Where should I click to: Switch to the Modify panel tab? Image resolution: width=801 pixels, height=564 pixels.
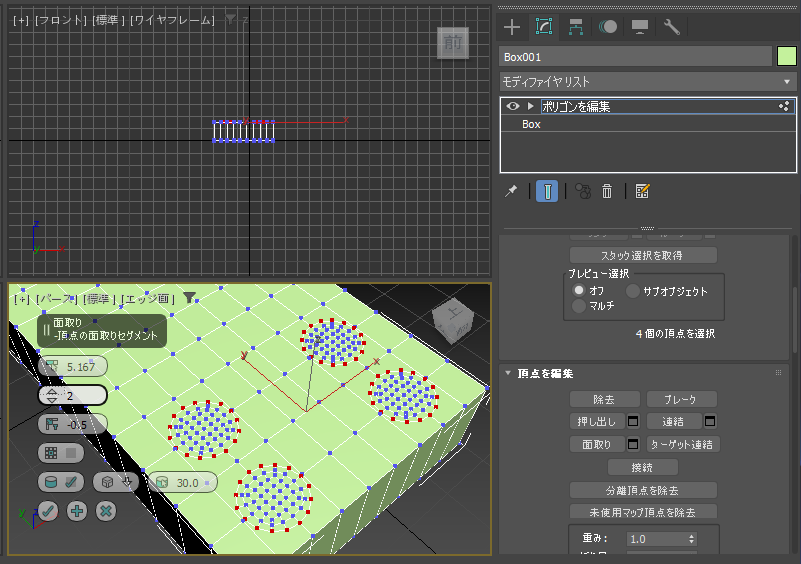pyautogui.click(x=544, y=27)
